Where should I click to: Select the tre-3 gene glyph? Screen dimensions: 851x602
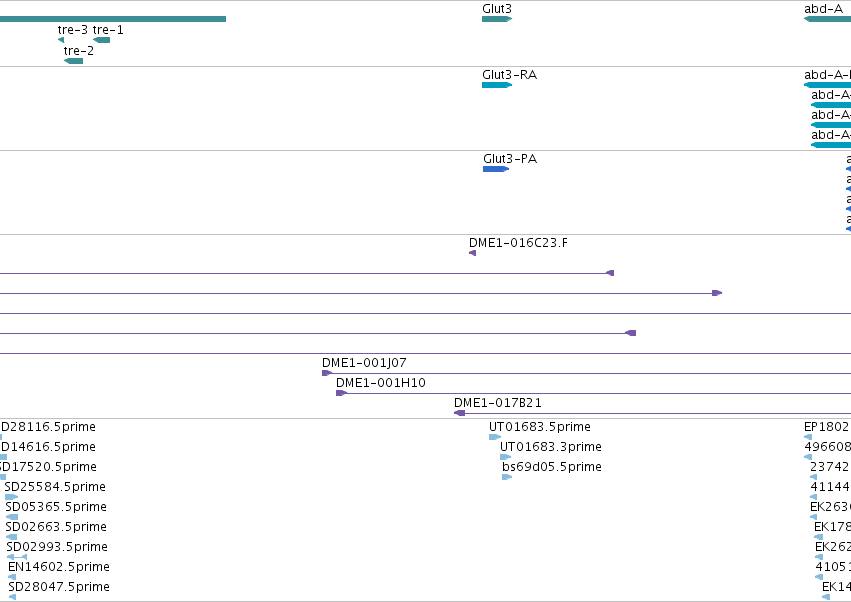pos(61,40)
